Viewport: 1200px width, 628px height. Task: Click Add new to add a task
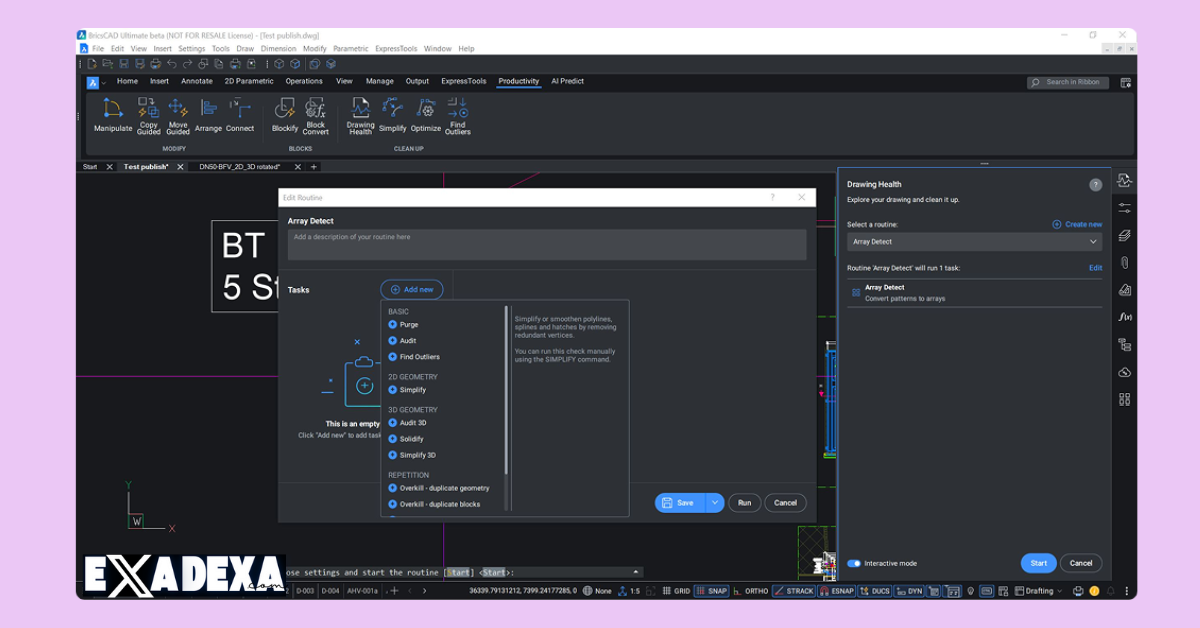tap(411, 289)
